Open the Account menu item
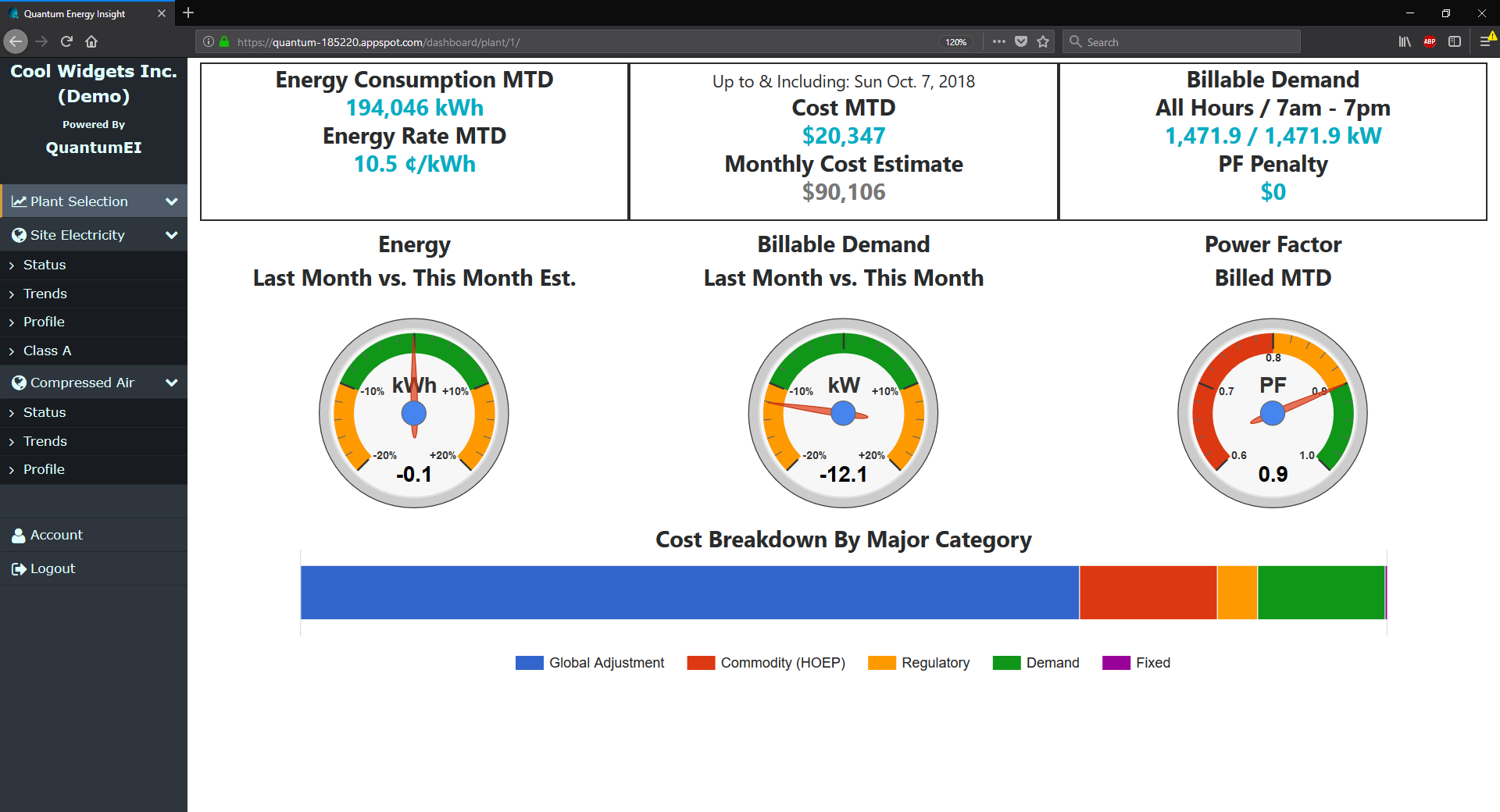1500x812 pixels. 56,535
